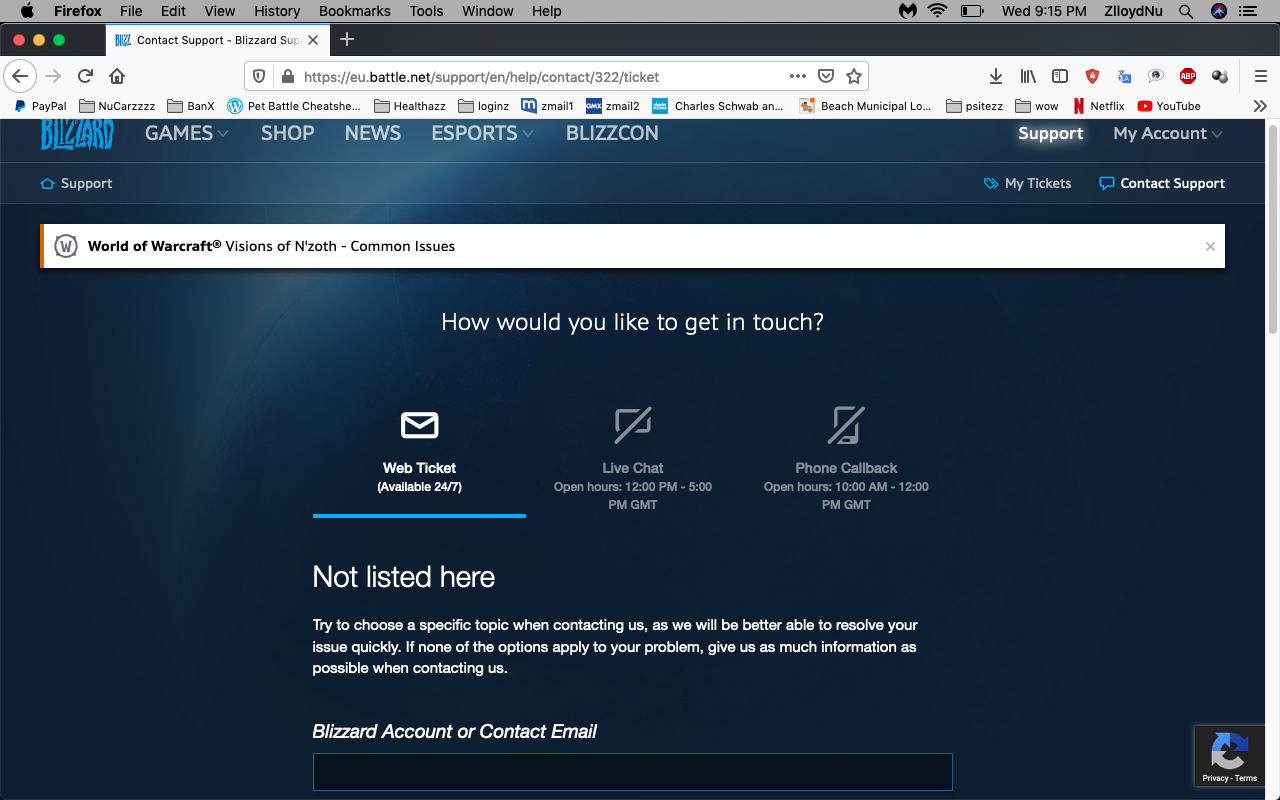Click the Live Chat icon
Image resolution: width=1280 pixels, height=800 pixels.
632,425
